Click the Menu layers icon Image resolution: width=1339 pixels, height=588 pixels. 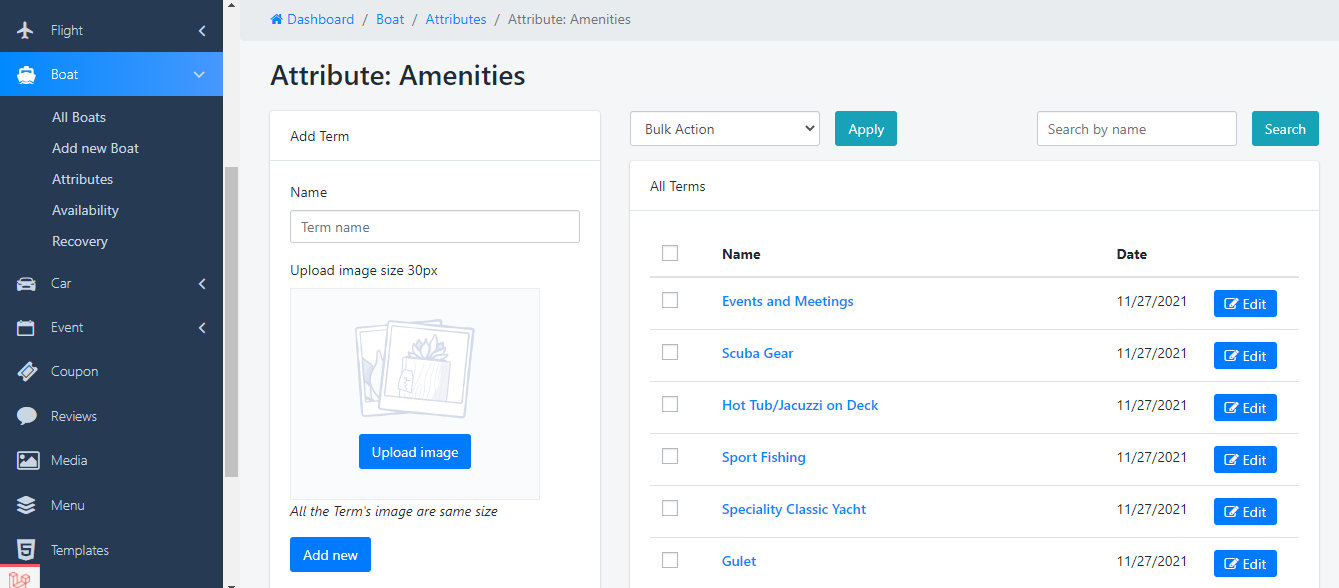click(x=27, y=505)
